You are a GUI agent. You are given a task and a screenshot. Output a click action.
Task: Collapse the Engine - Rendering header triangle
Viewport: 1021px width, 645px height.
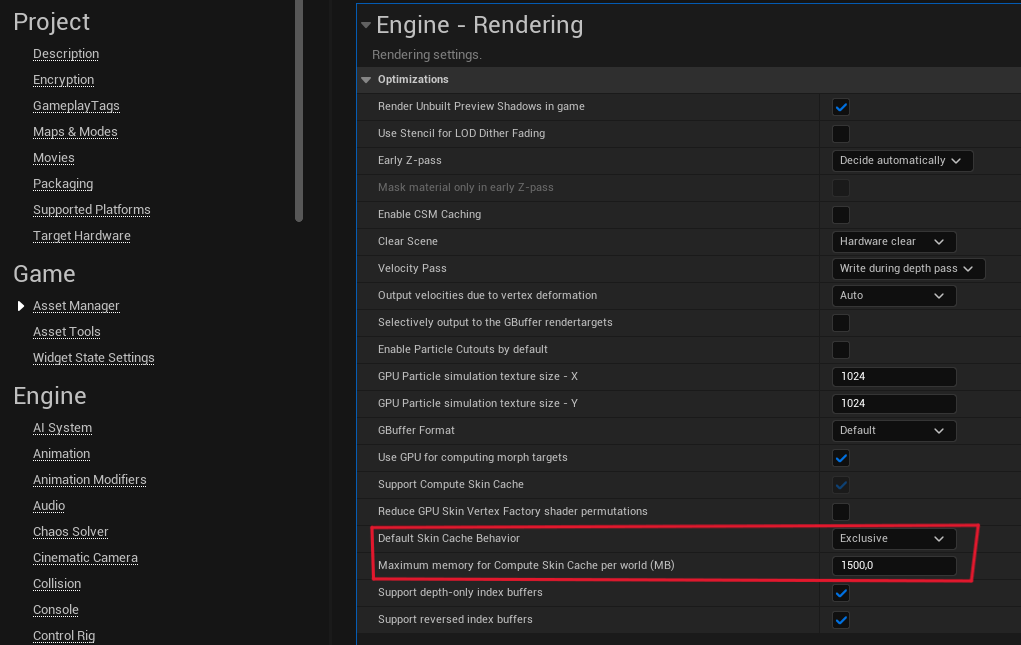tap(366, 25)
